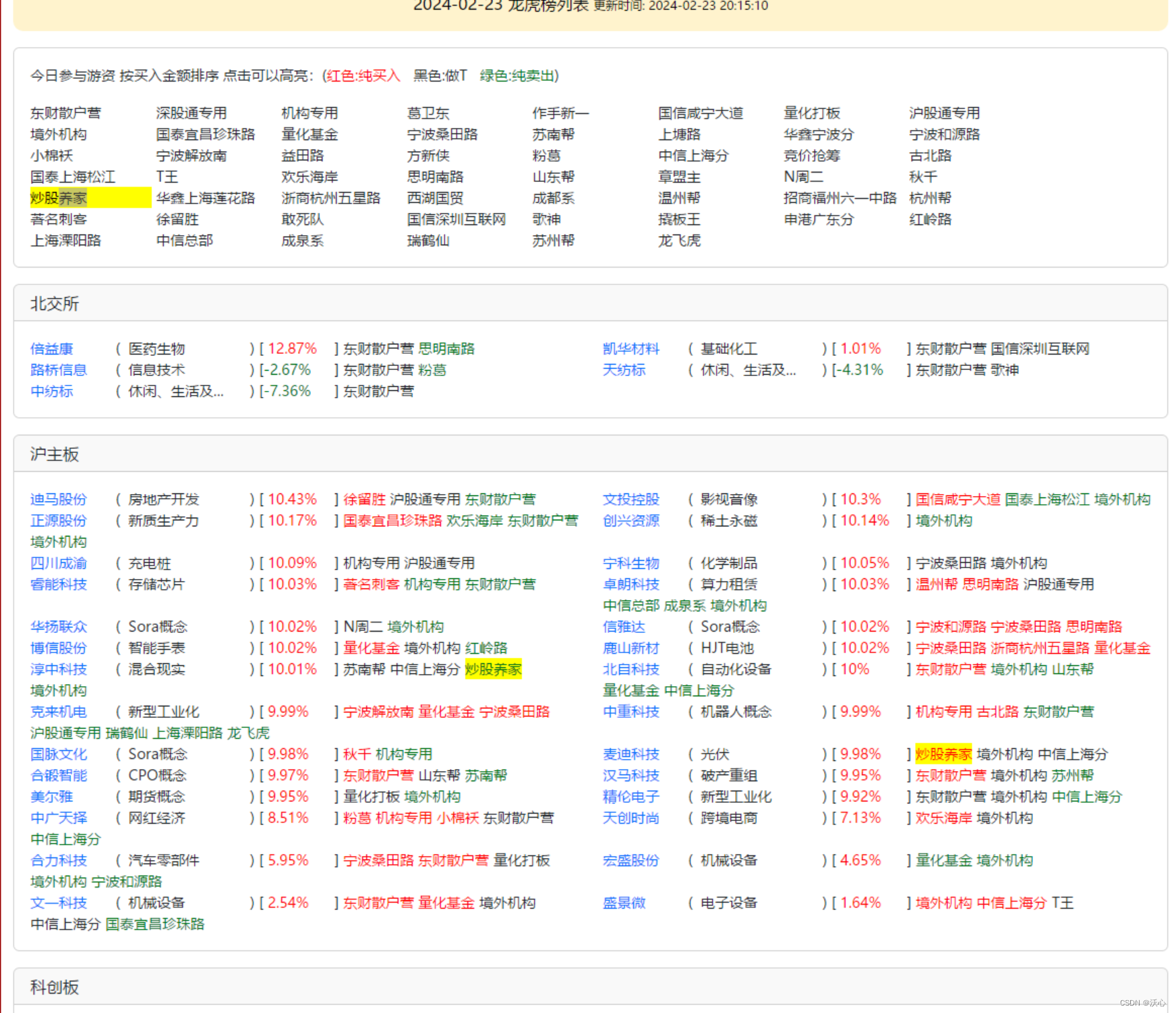Click 徐留胜 in 迪马股份 row
This screenshot has height=1013, width=1176.
364,499
